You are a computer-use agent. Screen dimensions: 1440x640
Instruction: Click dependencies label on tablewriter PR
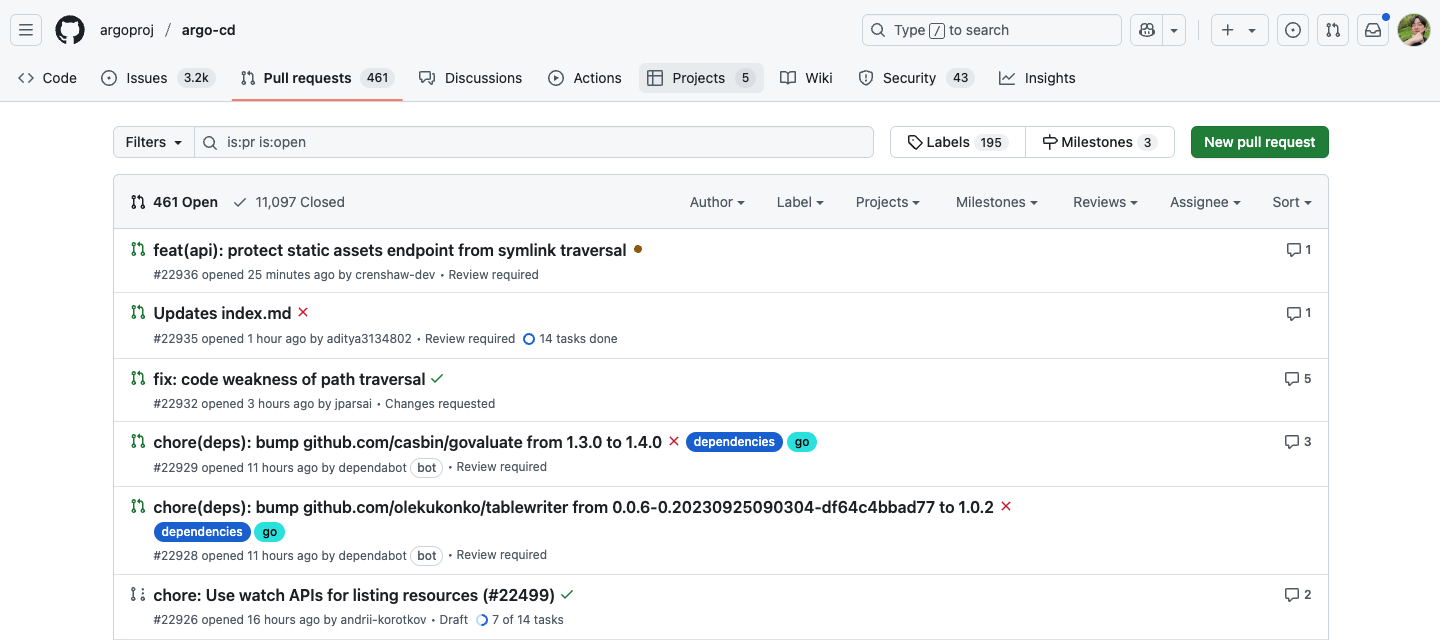(202, 532)
